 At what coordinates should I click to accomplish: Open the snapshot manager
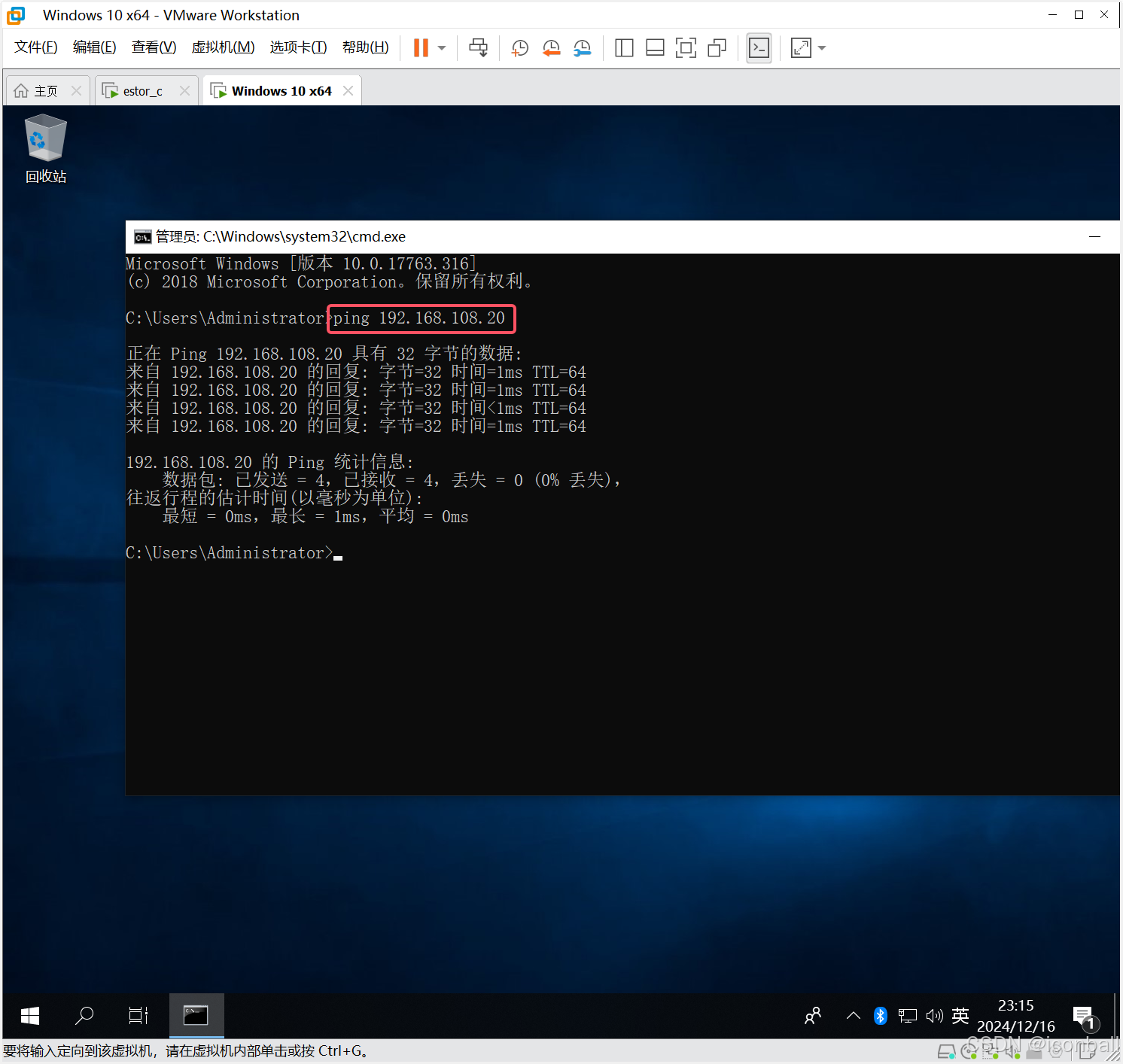click(x=582, y=48)
